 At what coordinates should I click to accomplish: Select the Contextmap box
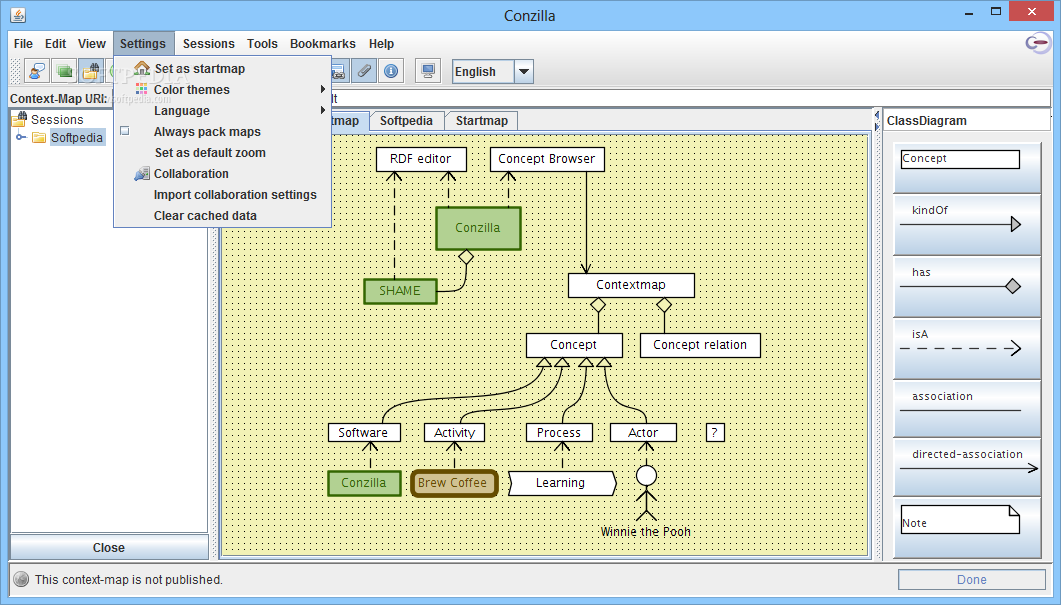631,285
